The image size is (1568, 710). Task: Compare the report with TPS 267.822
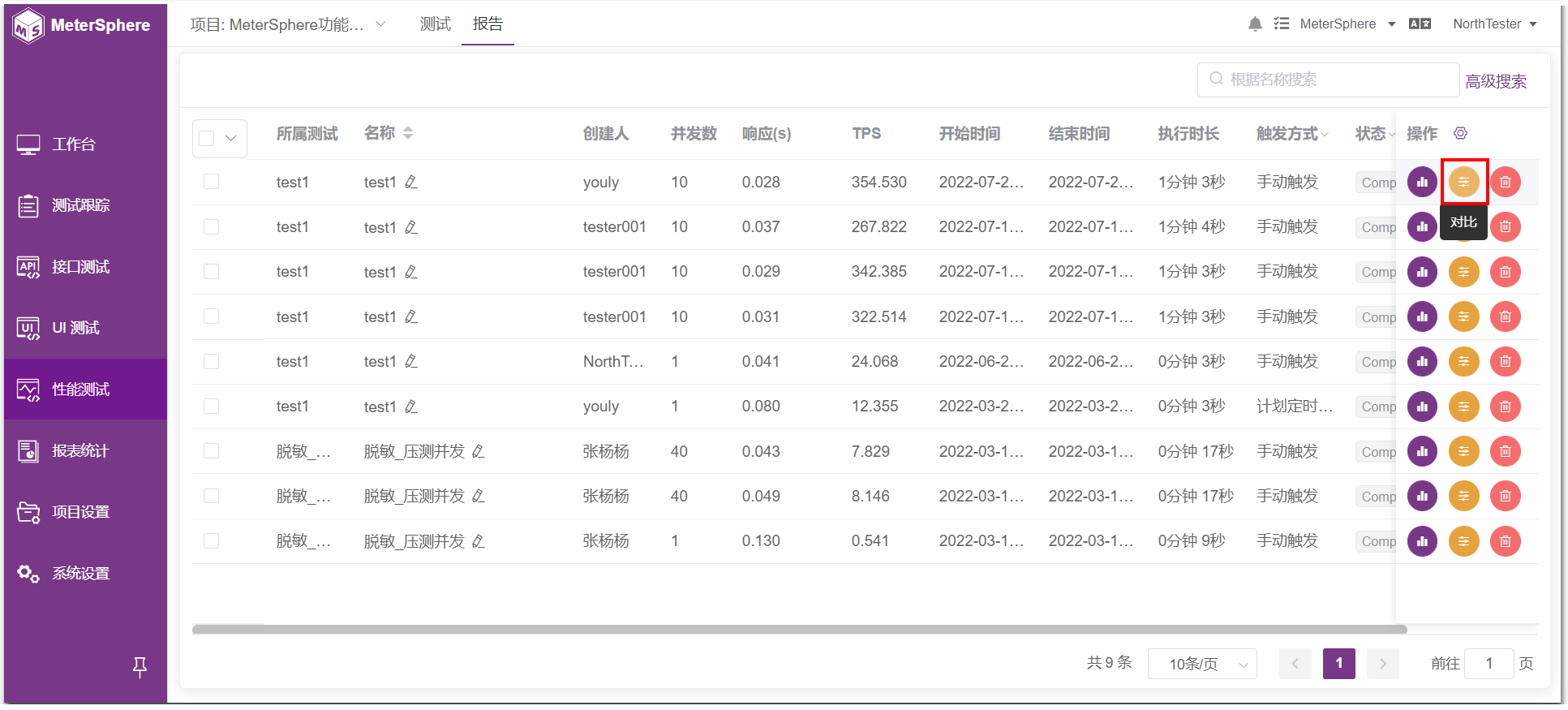pyautogui.click(x=1464, y=227)
